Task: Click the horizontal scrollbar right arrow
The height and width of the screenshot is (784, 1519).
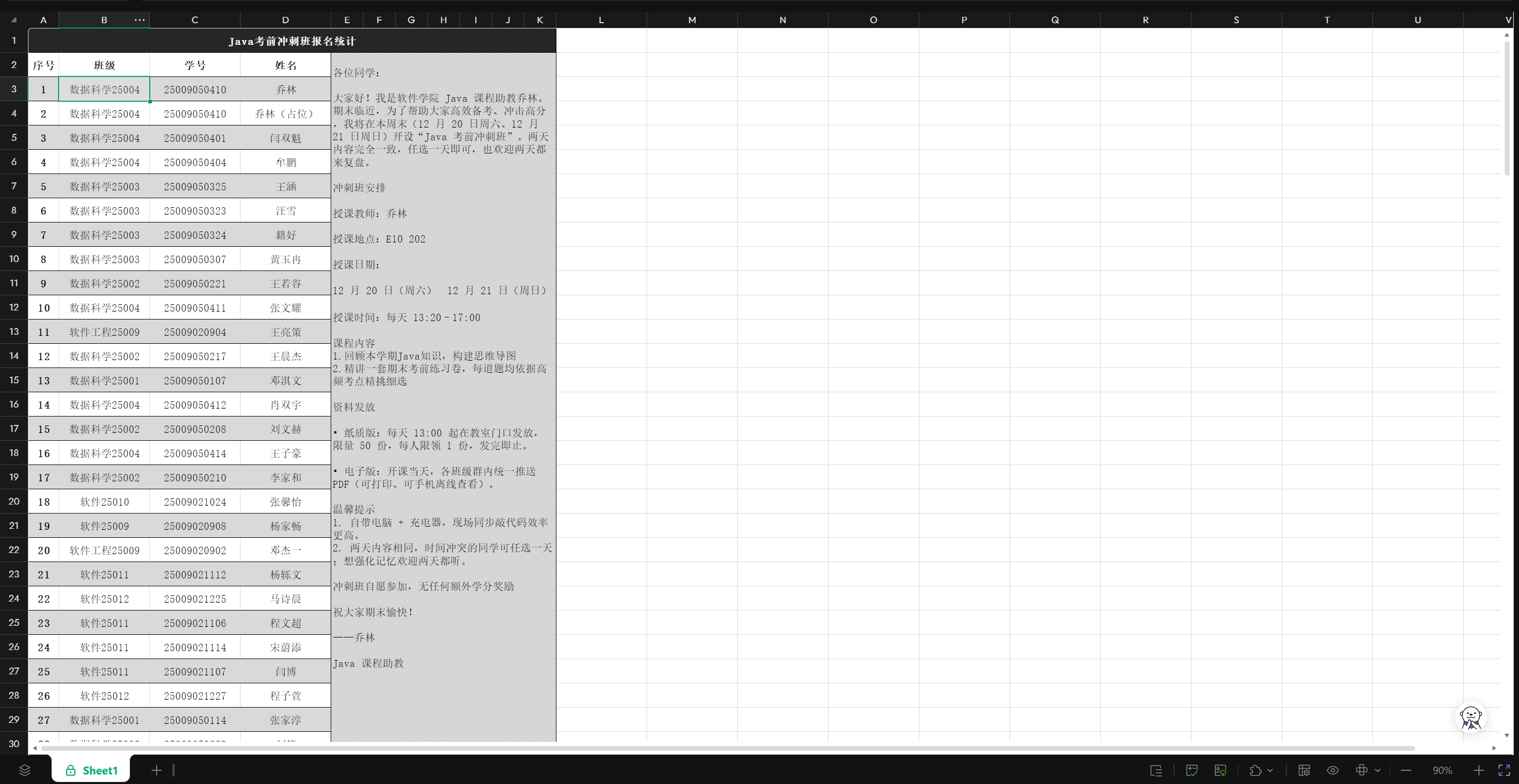Action: [1494, 748]
